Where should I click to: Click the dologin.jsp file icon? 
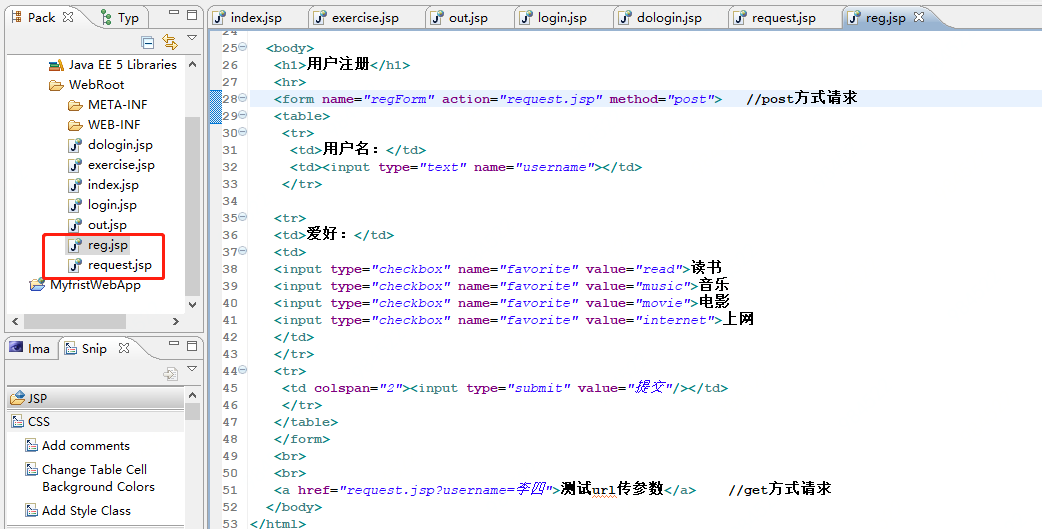(75, 146)
